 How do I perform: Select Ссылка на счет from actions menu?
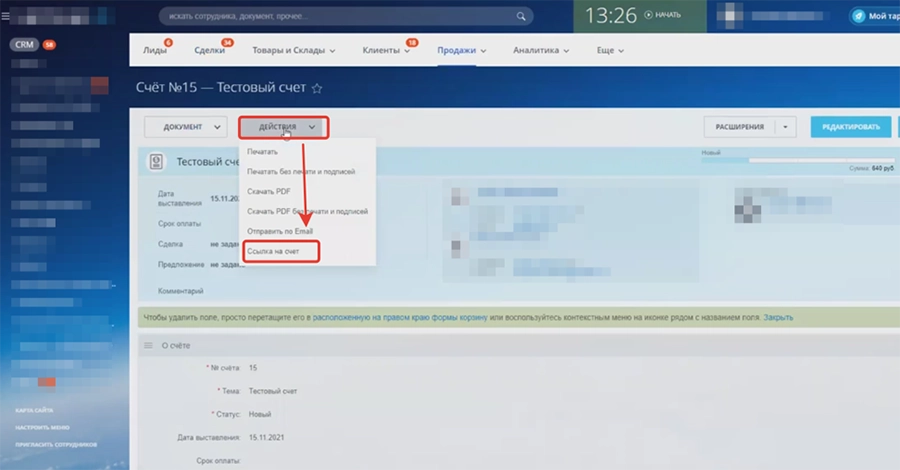coord(273,251)
